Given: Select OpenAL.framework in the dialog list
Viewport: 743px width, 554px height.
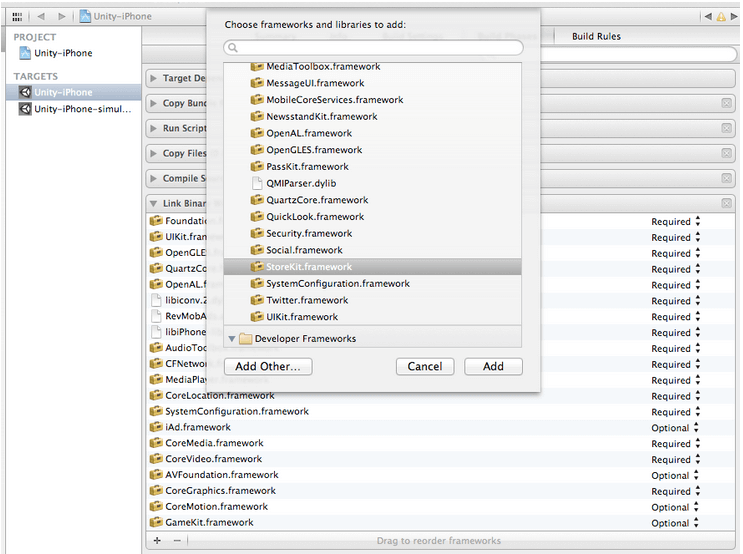Looking at the screenshot, I should coord(372,133).
